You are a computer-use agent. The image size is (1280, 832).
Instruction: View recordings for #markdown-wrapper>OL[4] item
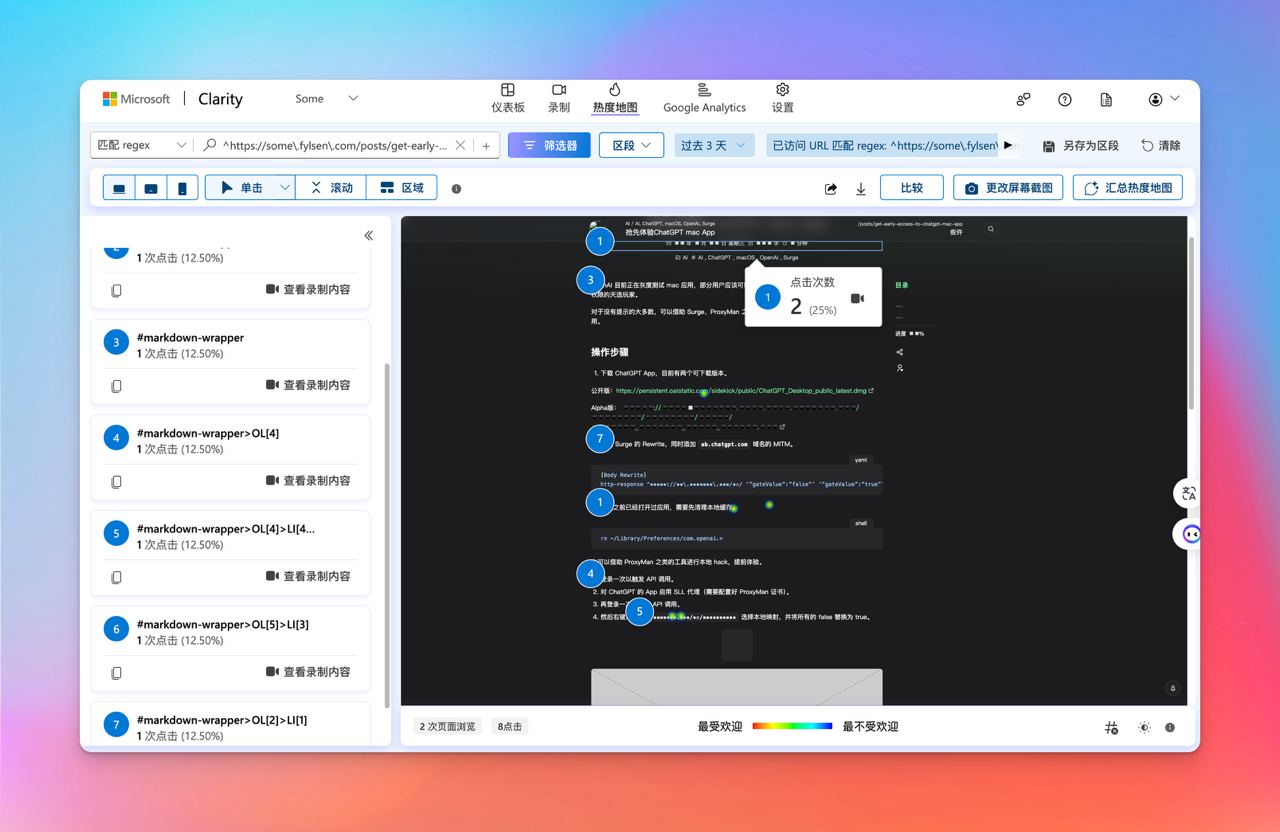coord(308,480)
